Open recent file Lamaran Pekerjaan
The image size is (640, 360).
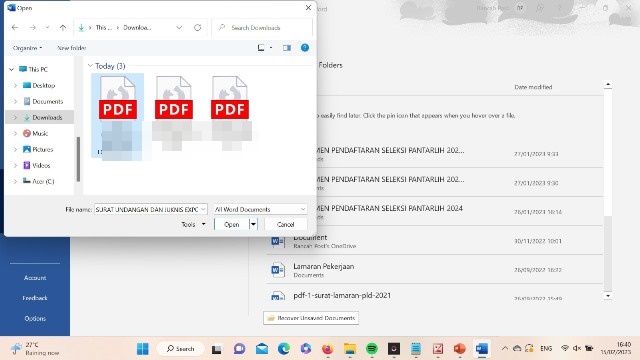coord(435,270)
